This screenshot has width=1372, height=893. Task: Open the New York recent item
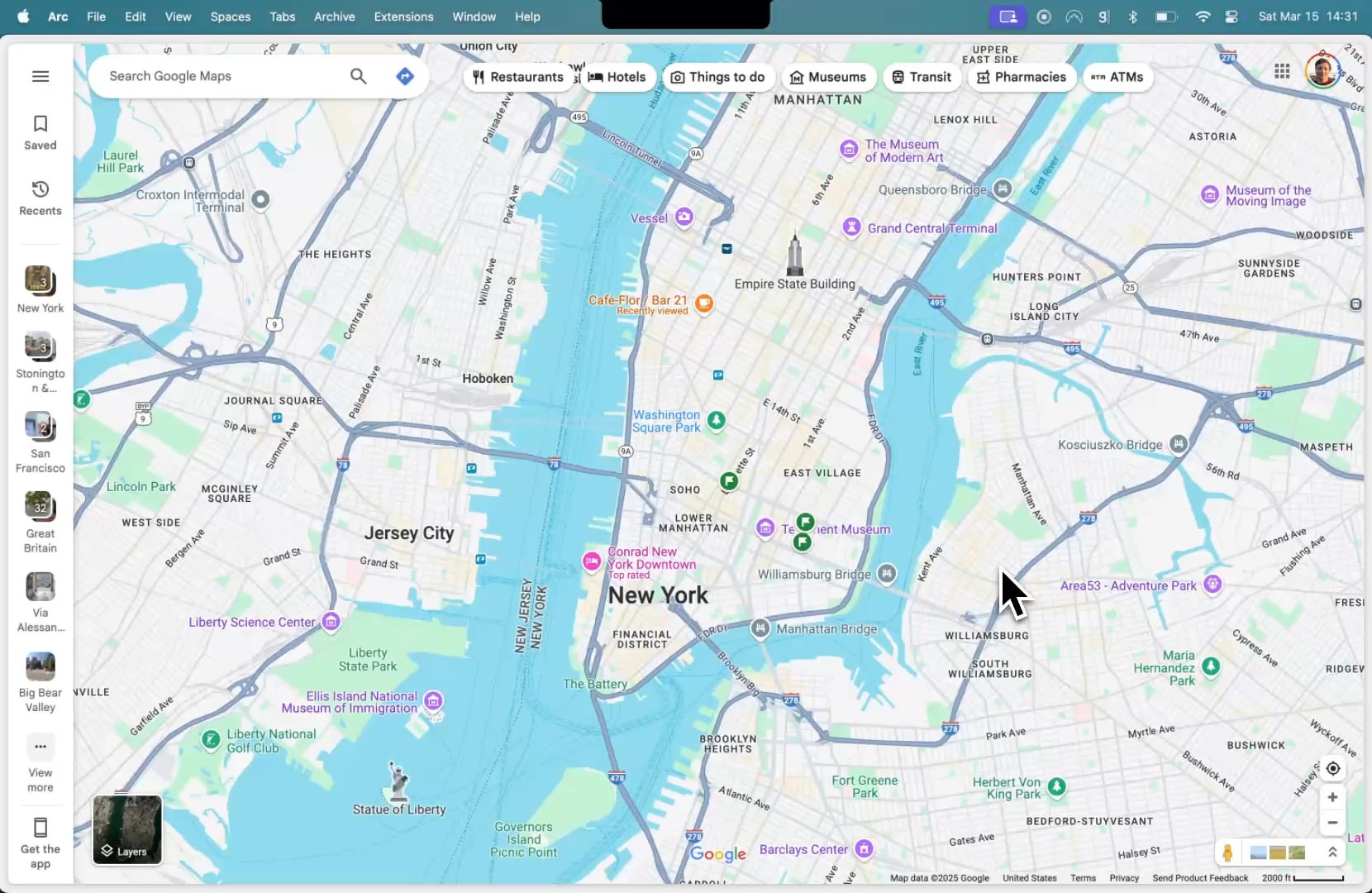(40, 289)
